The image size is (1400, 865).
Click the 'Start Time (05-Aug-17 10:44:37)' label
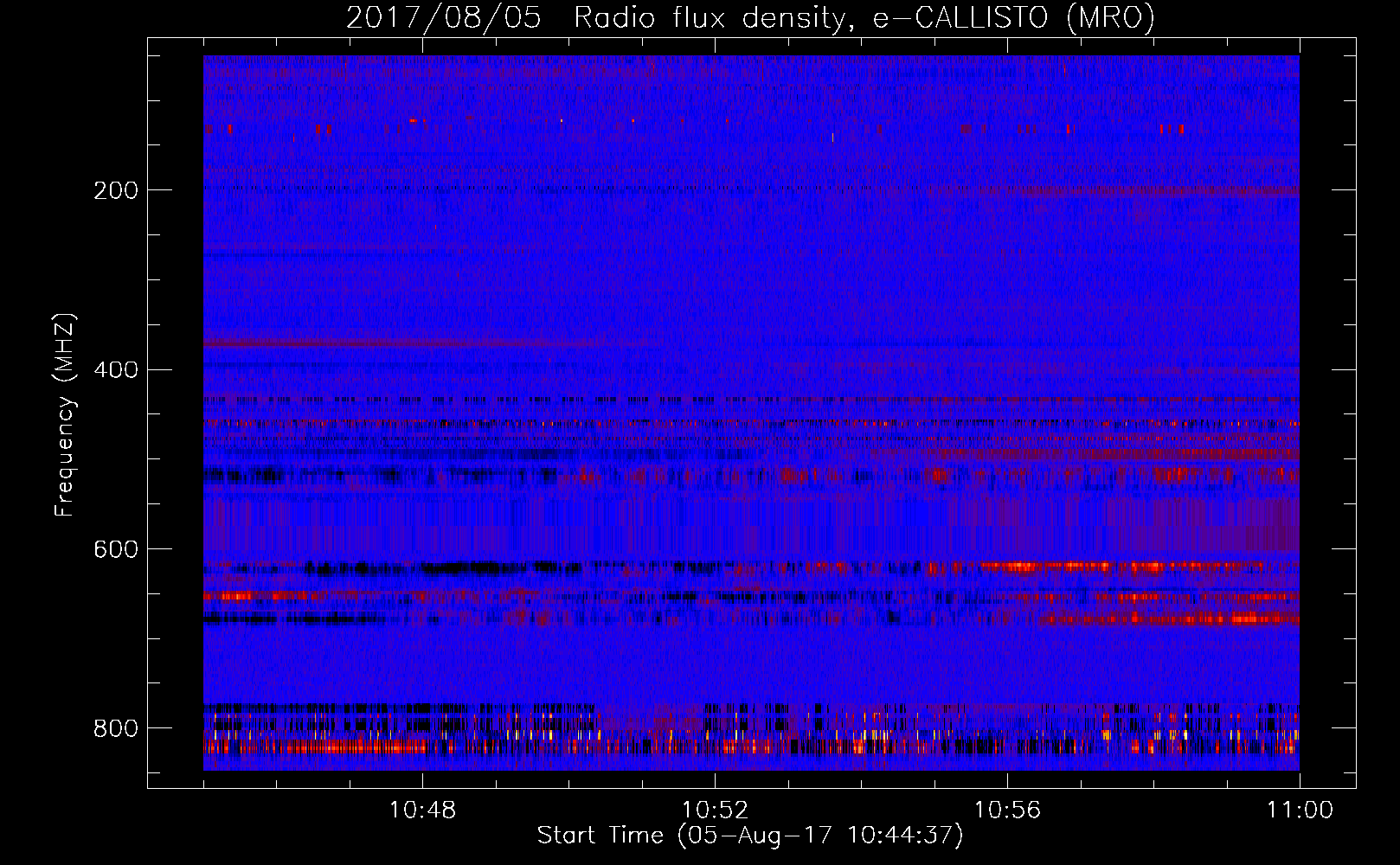pyautogui.click(x=750, y=836)
